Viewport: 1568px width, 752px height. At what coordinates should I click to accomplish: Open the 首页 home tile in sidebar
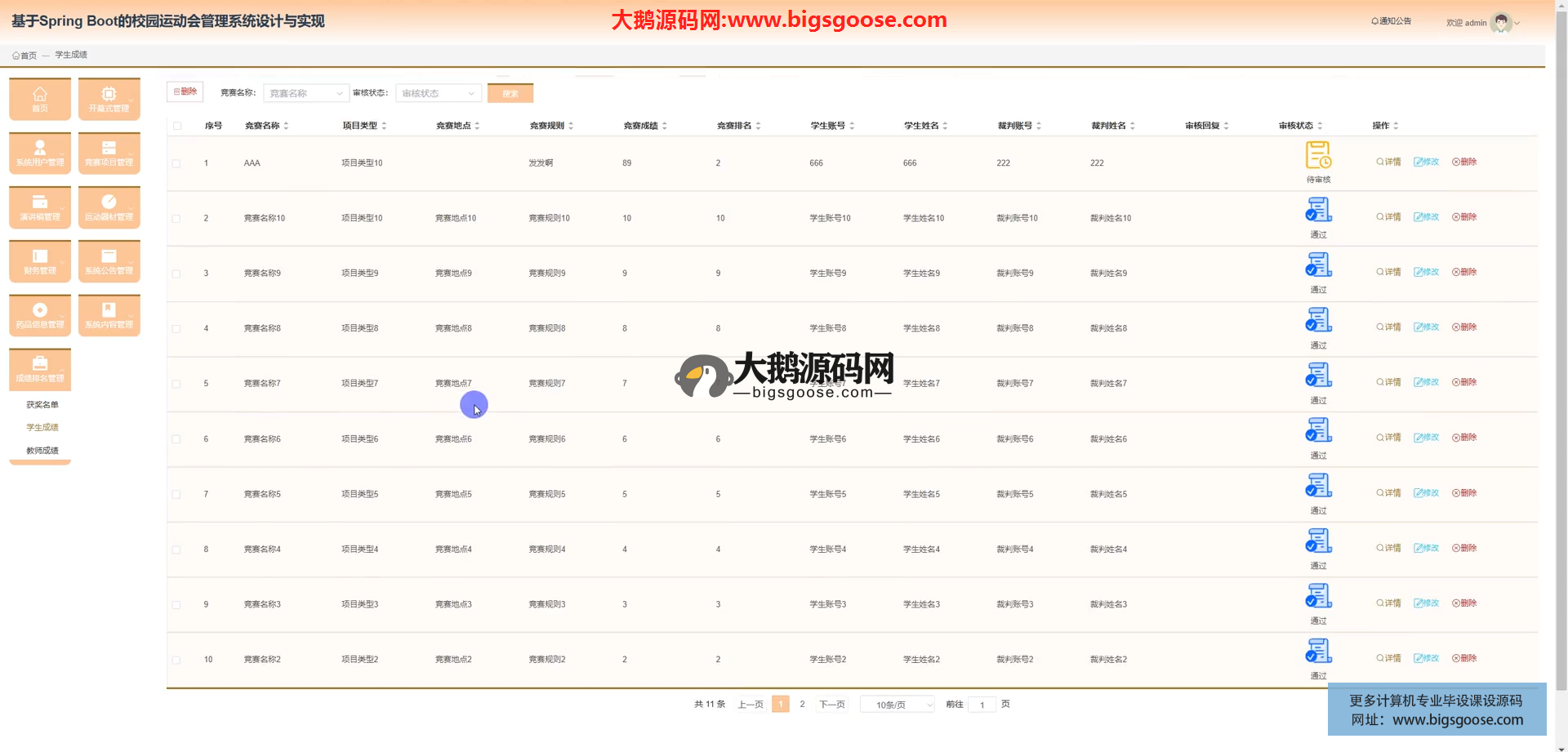(x=40, y=99)
